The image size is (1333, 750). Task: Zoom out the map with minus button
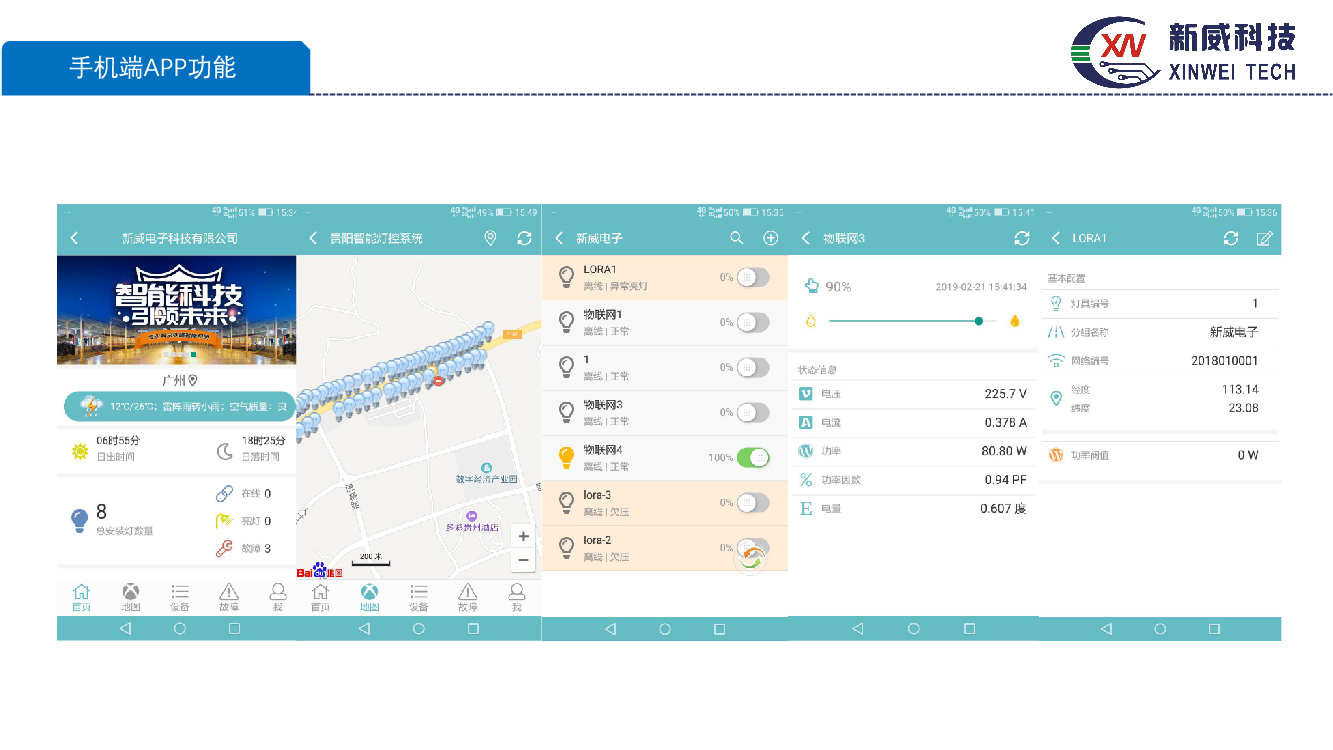tap(523, 560)
